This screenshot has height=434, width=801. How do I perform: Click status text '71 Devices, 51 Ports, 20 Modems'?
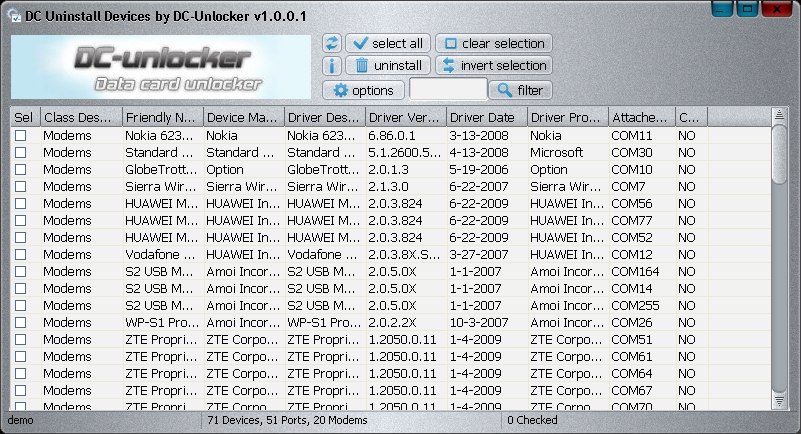pos(287,420)
